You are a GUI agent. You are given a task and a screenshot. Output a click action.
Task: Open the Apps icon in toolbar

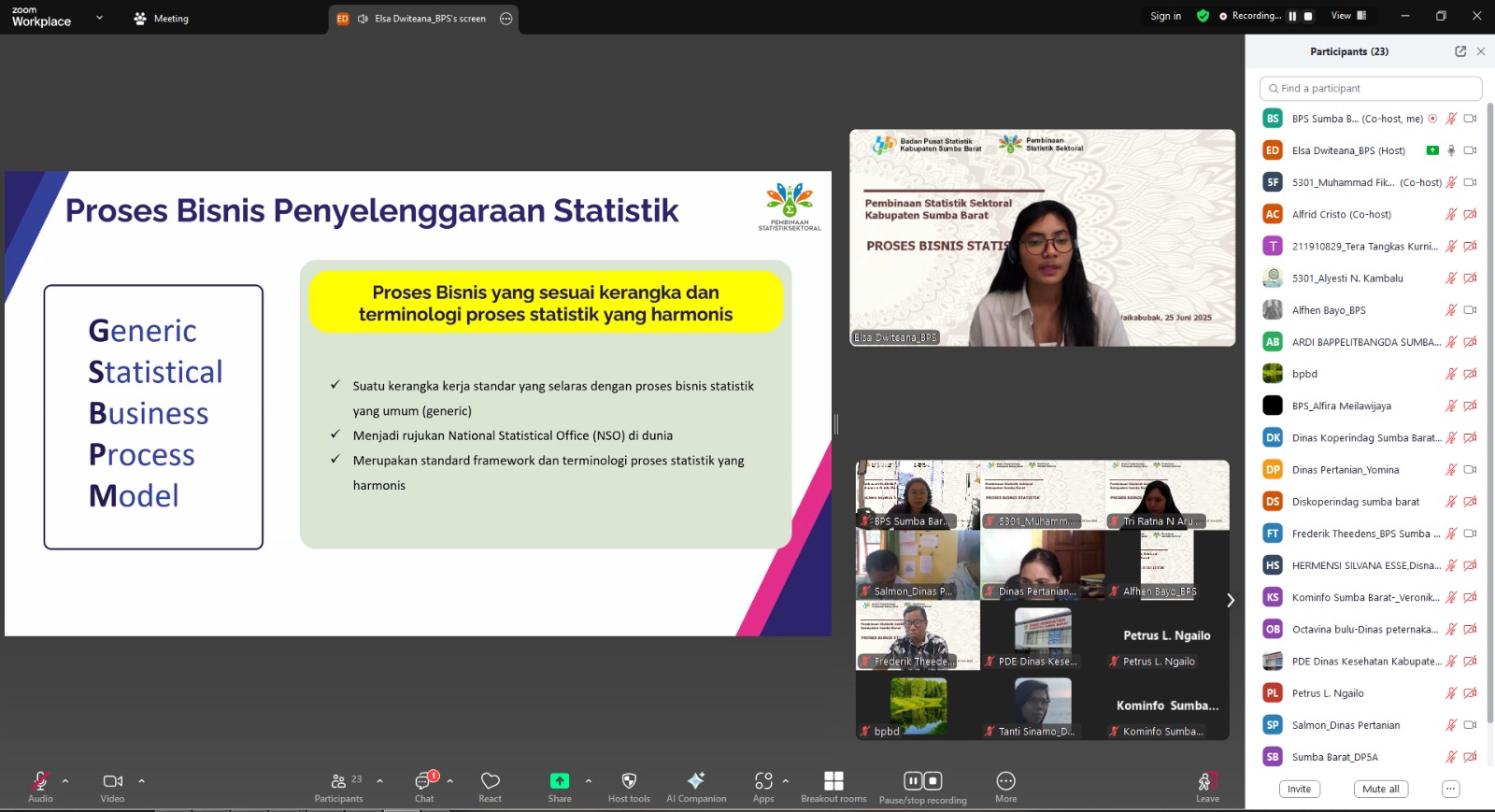pyautogui.click(x=763, y=781)
